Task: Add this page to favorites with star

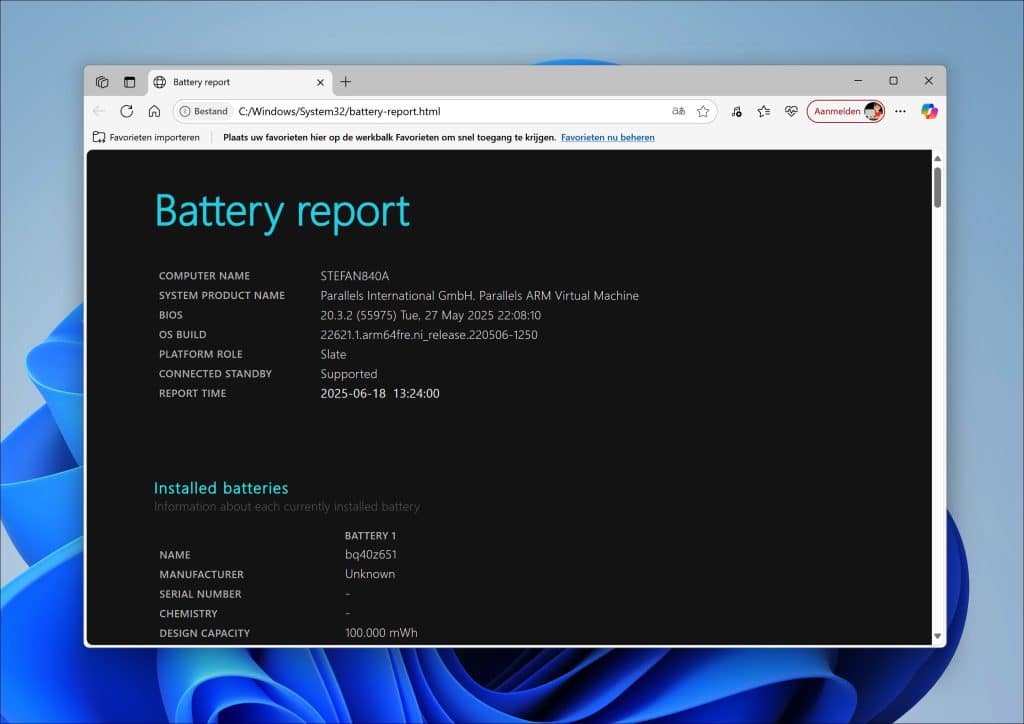Action: [703, 112]
